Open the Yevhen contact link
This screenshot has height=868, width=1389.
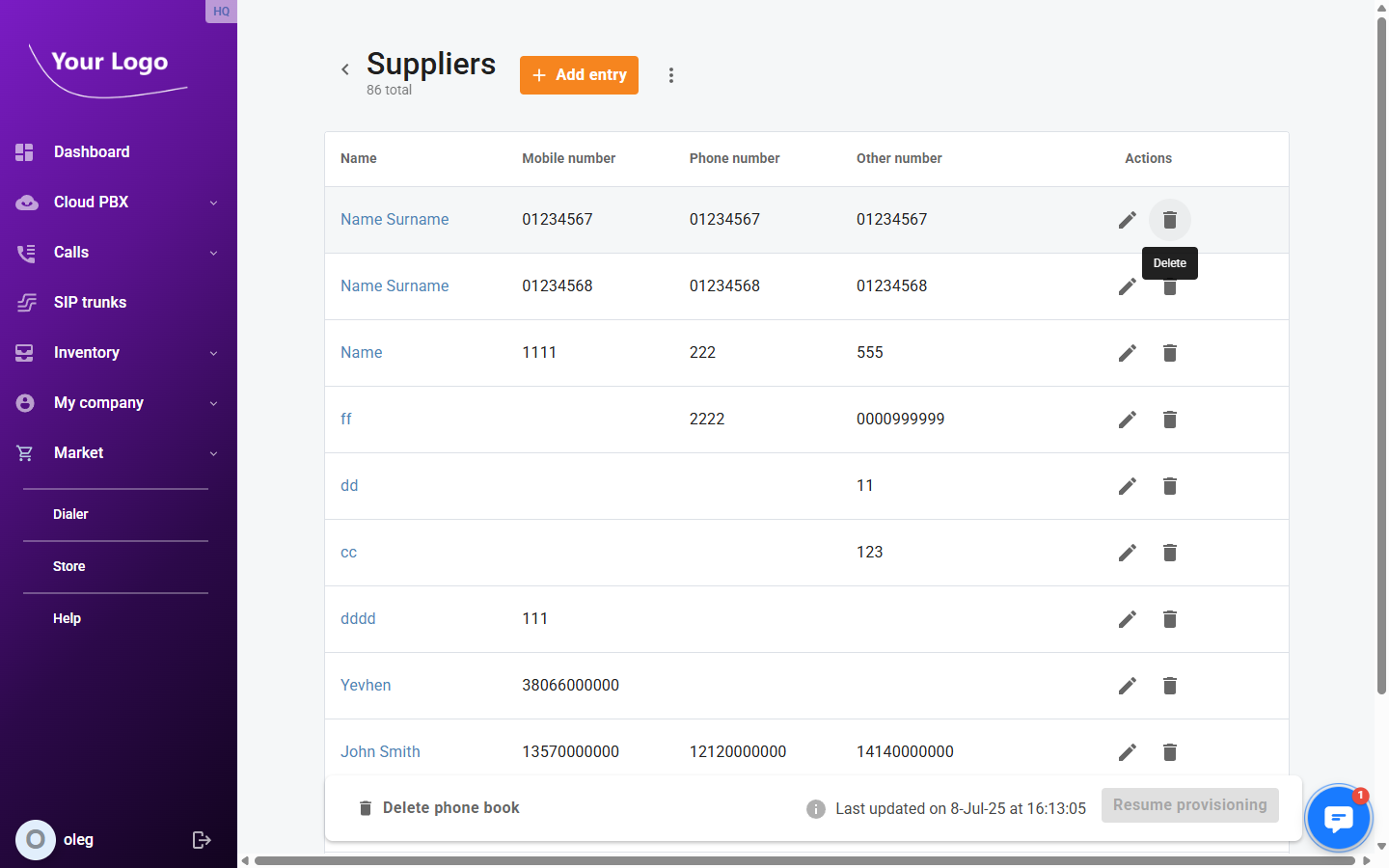pos(366,686)
